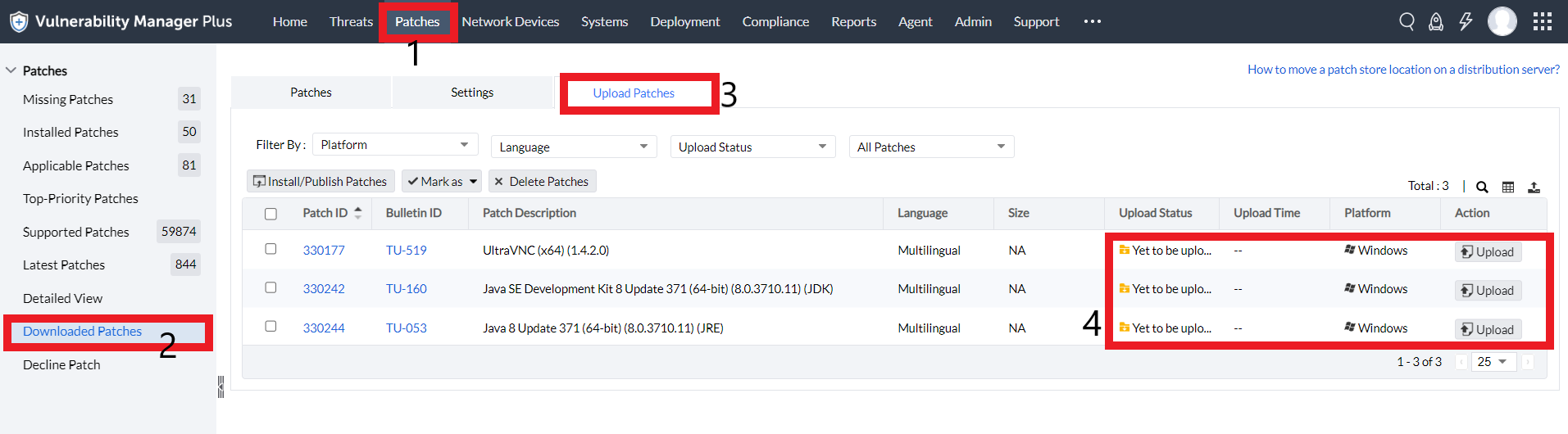The height and width of the screenshot is (434, 1568).
Task: Open the Deployment menu
Action: (685, 21)
